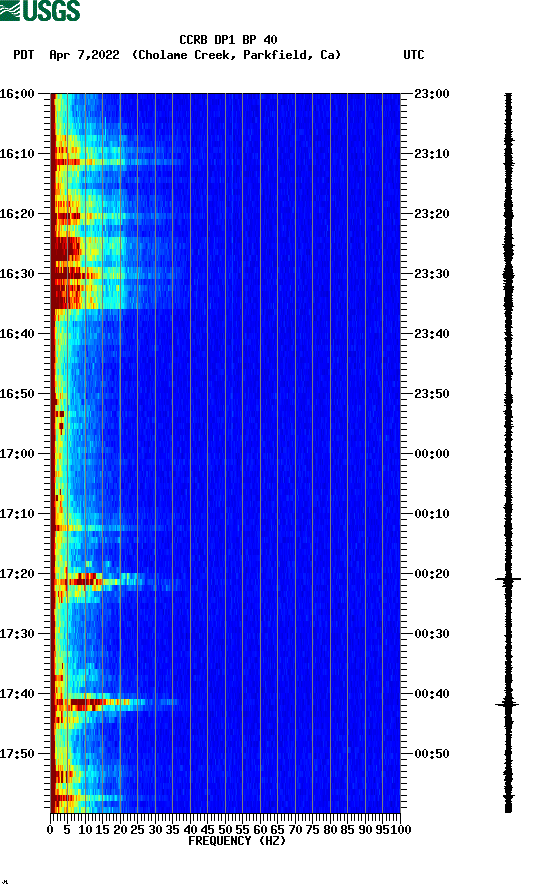Click the title text 'CCRB DP1 BP 40'
This screenshot has width=552, height=893.
click(x=228, y=40)
